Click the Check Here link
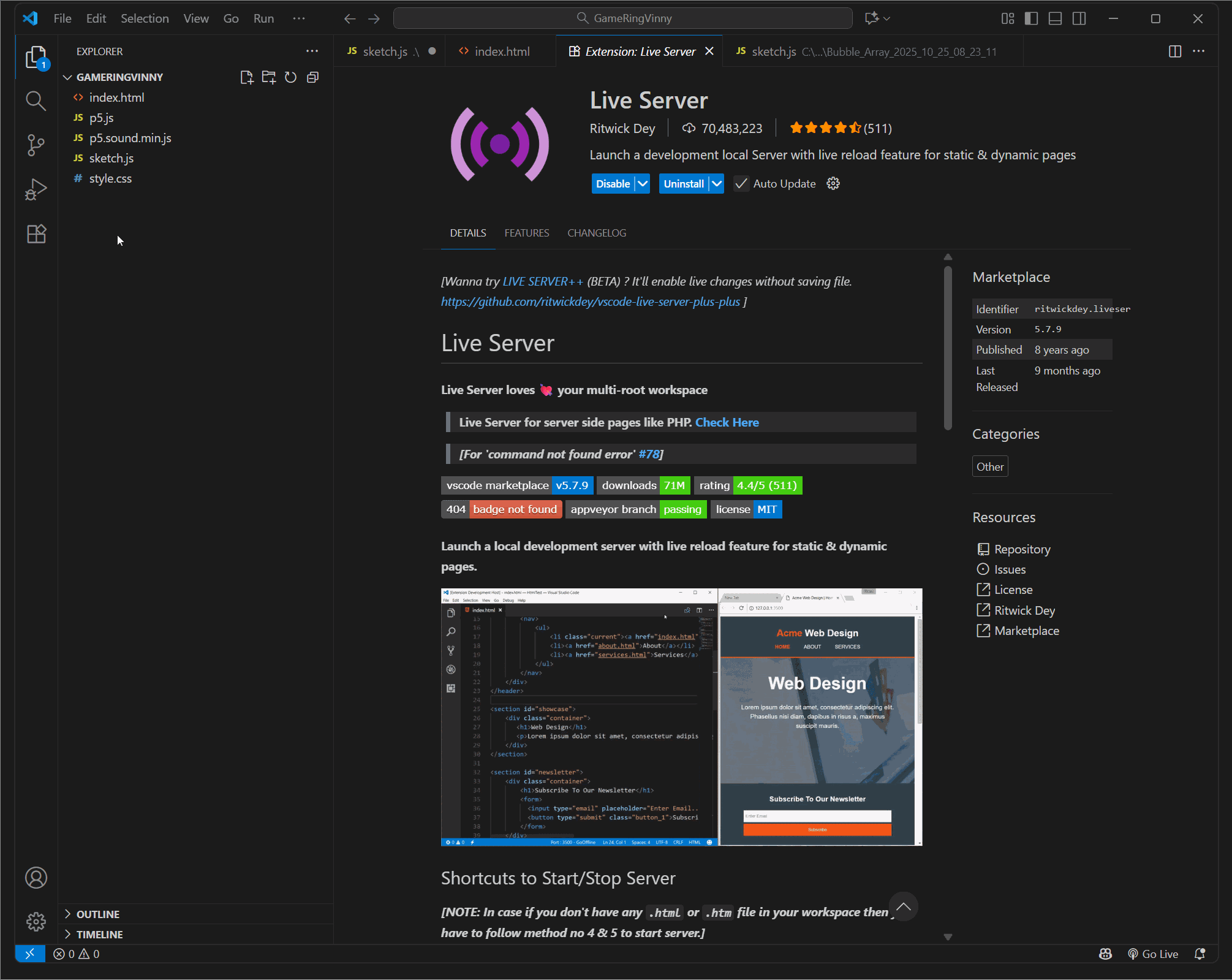The image size is (1232, 980). click(727, 422)
